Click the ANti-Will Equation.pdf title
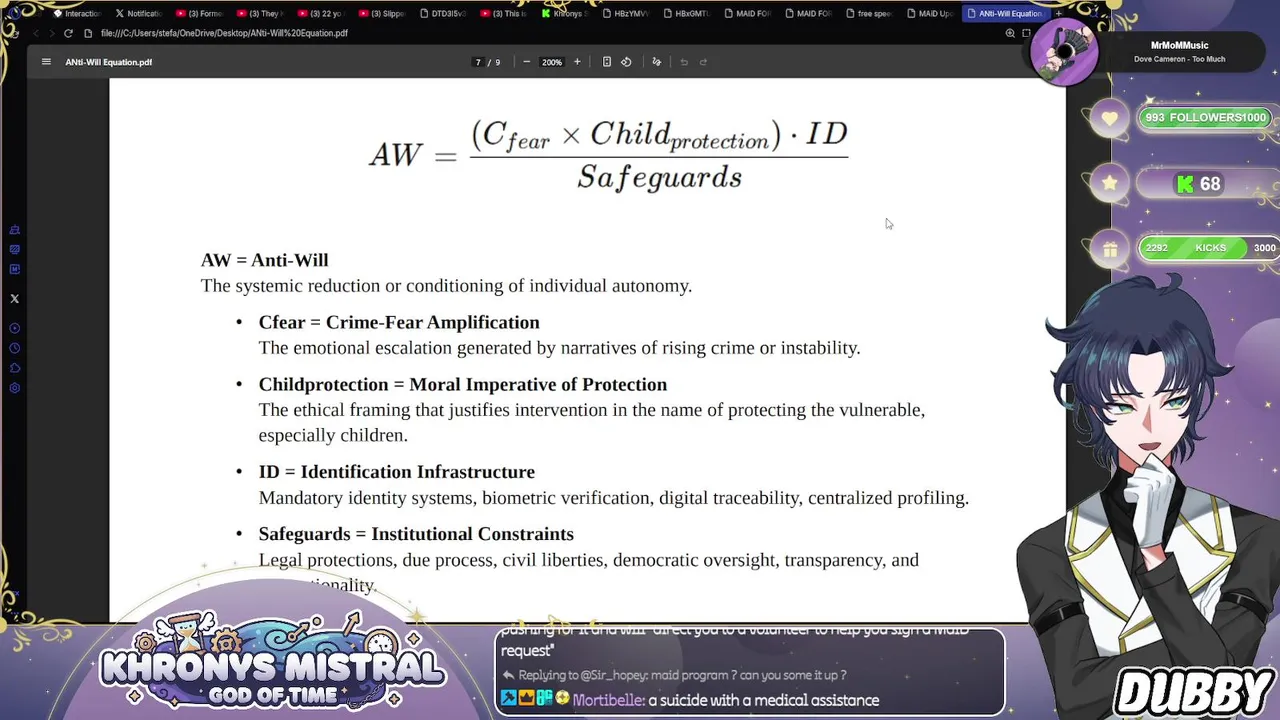 (109, 62)
